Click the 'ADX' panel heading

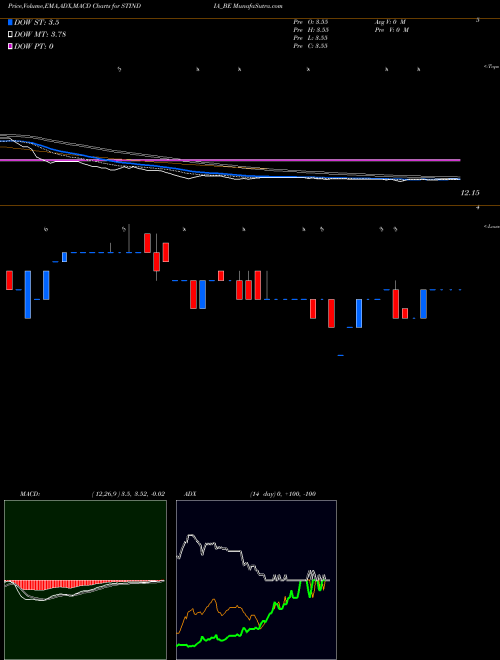(x=190, y=494)
